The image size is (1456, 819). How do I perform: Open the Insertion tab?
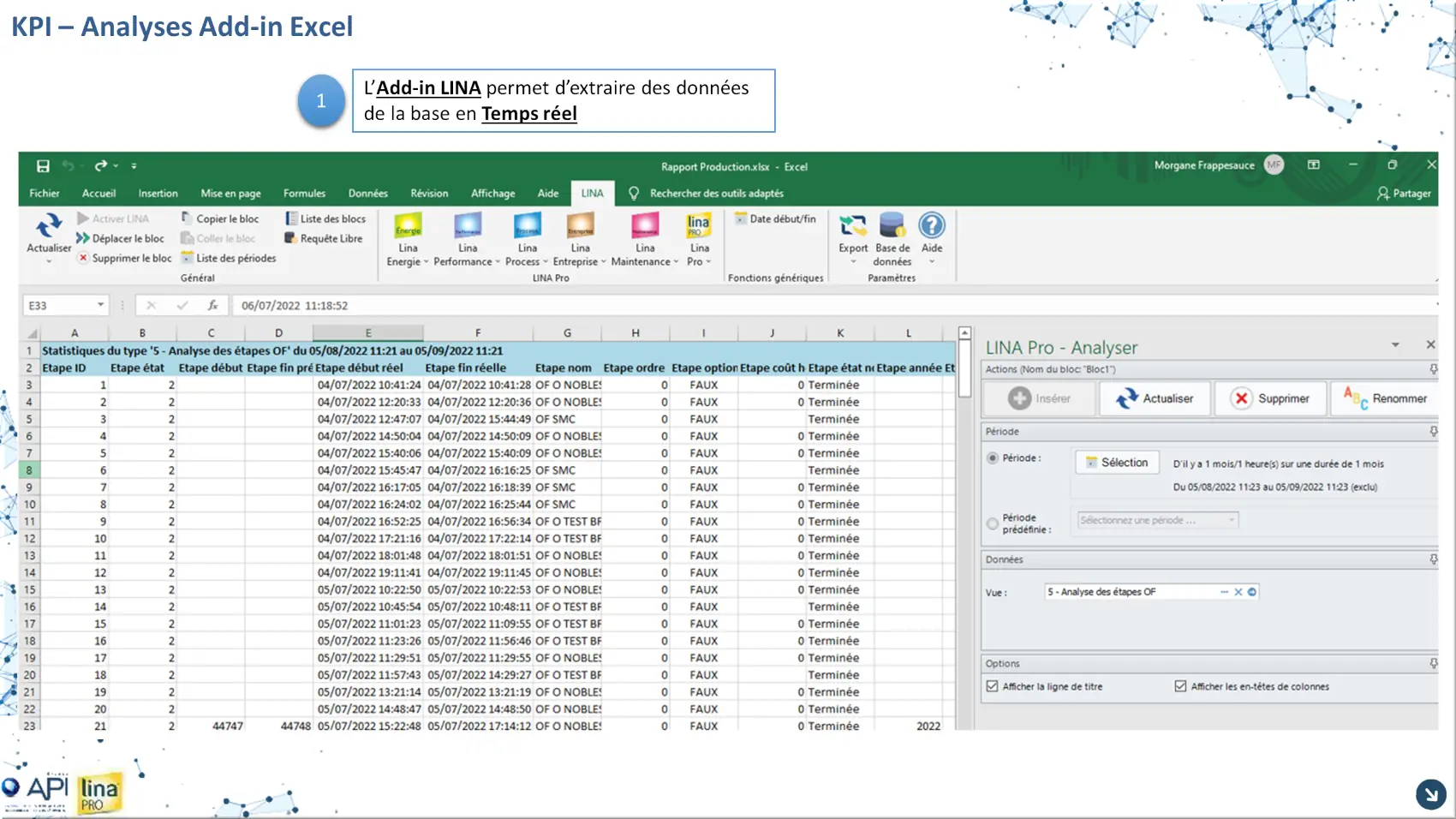(x=158, y=194)
